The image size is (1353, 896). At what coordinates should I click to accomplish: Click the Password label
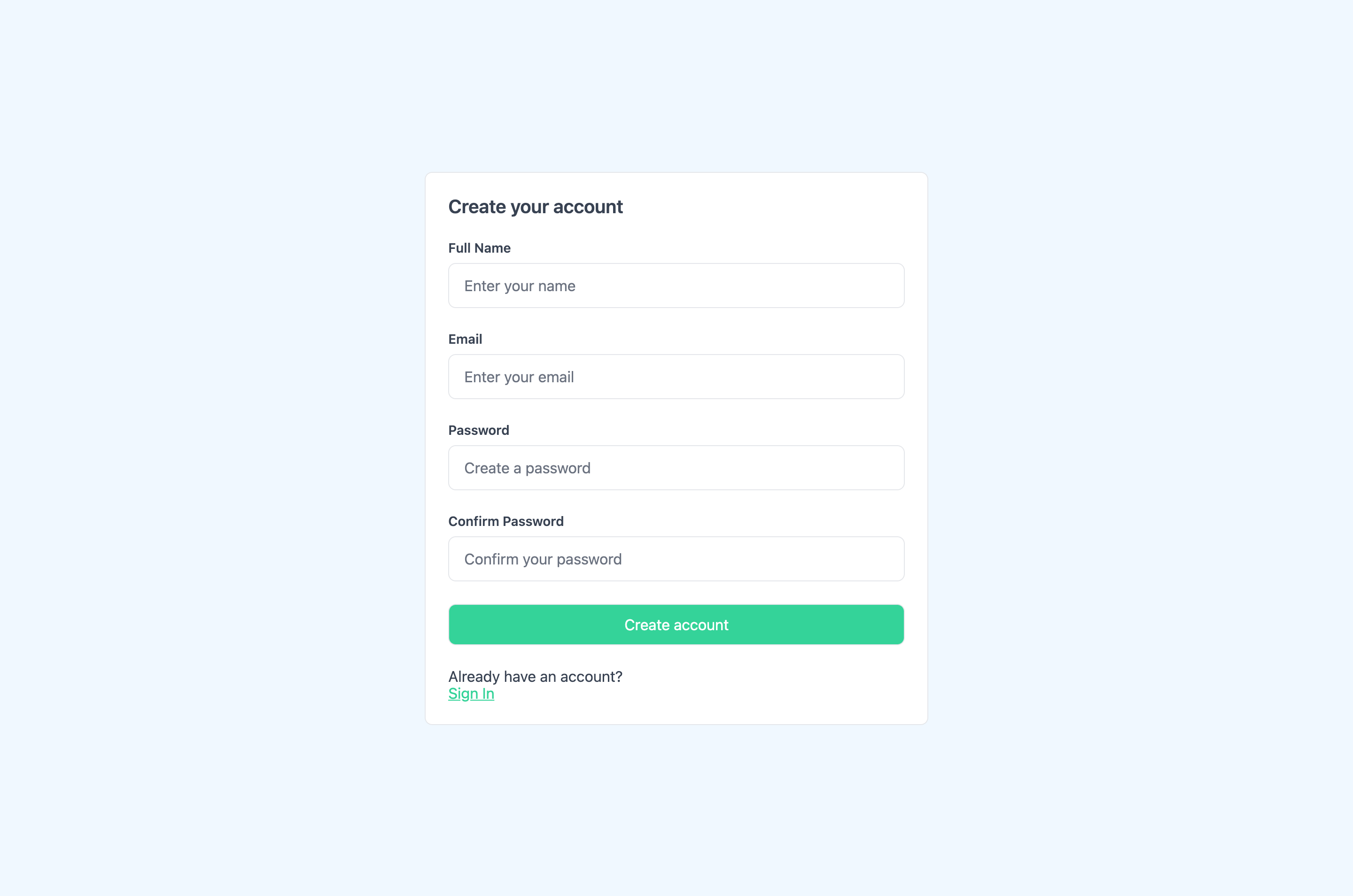[x=478, y=430]
